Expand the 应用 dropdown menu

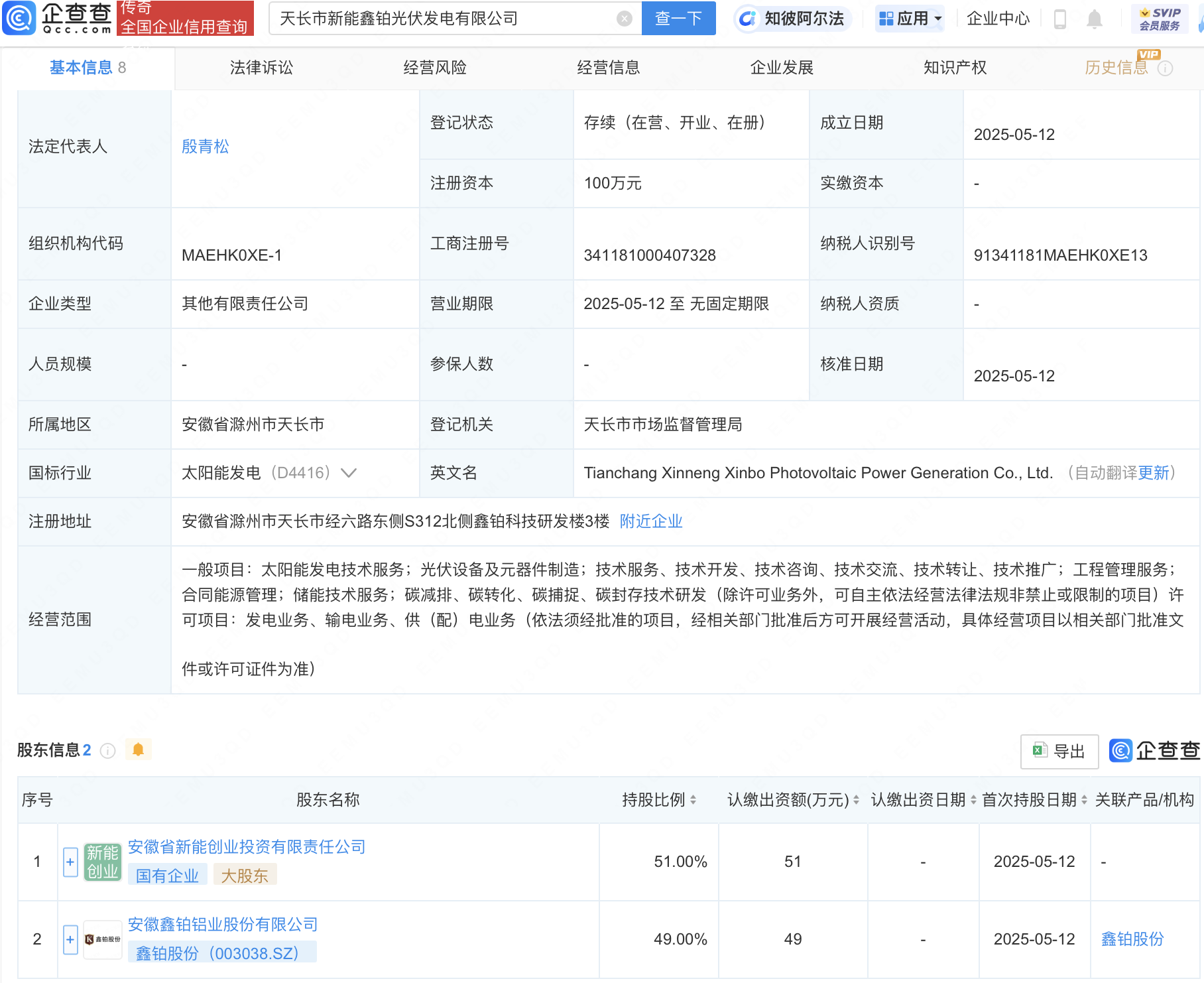(x=910, y=19)
